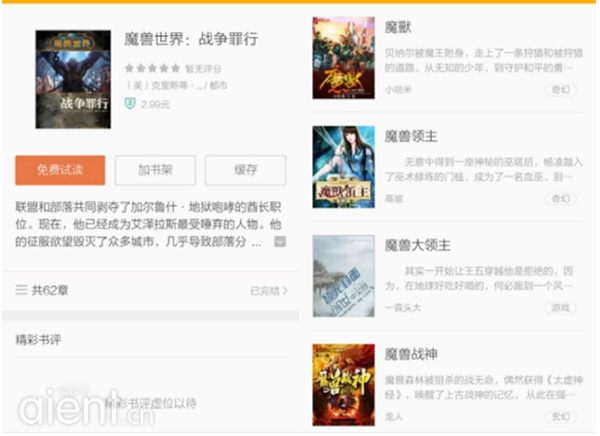This screenshot has width=600, height=436.
Task: Click the 奇幻 tag on 魔獸
Action: click(x=561, y=90)
